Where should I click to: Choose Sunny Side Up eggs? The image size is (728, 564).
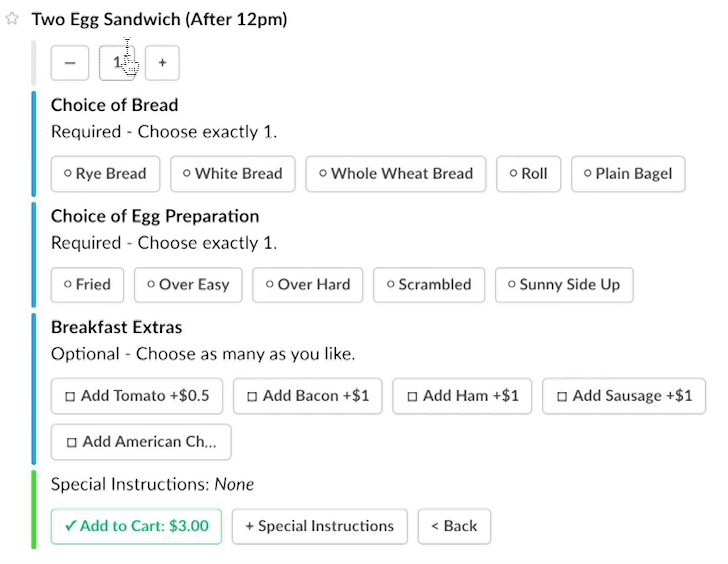point(563,284)
